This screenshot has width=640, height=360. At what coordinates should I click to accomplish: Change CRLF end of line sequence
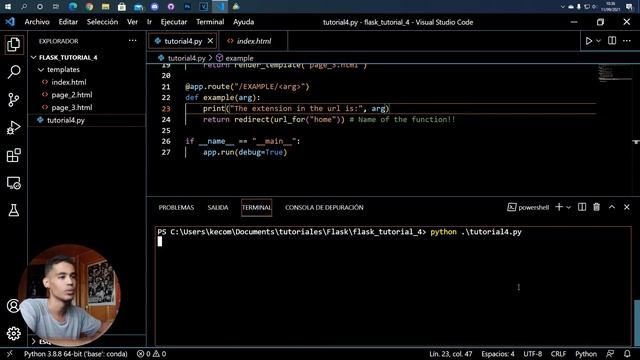pos(558,353)
